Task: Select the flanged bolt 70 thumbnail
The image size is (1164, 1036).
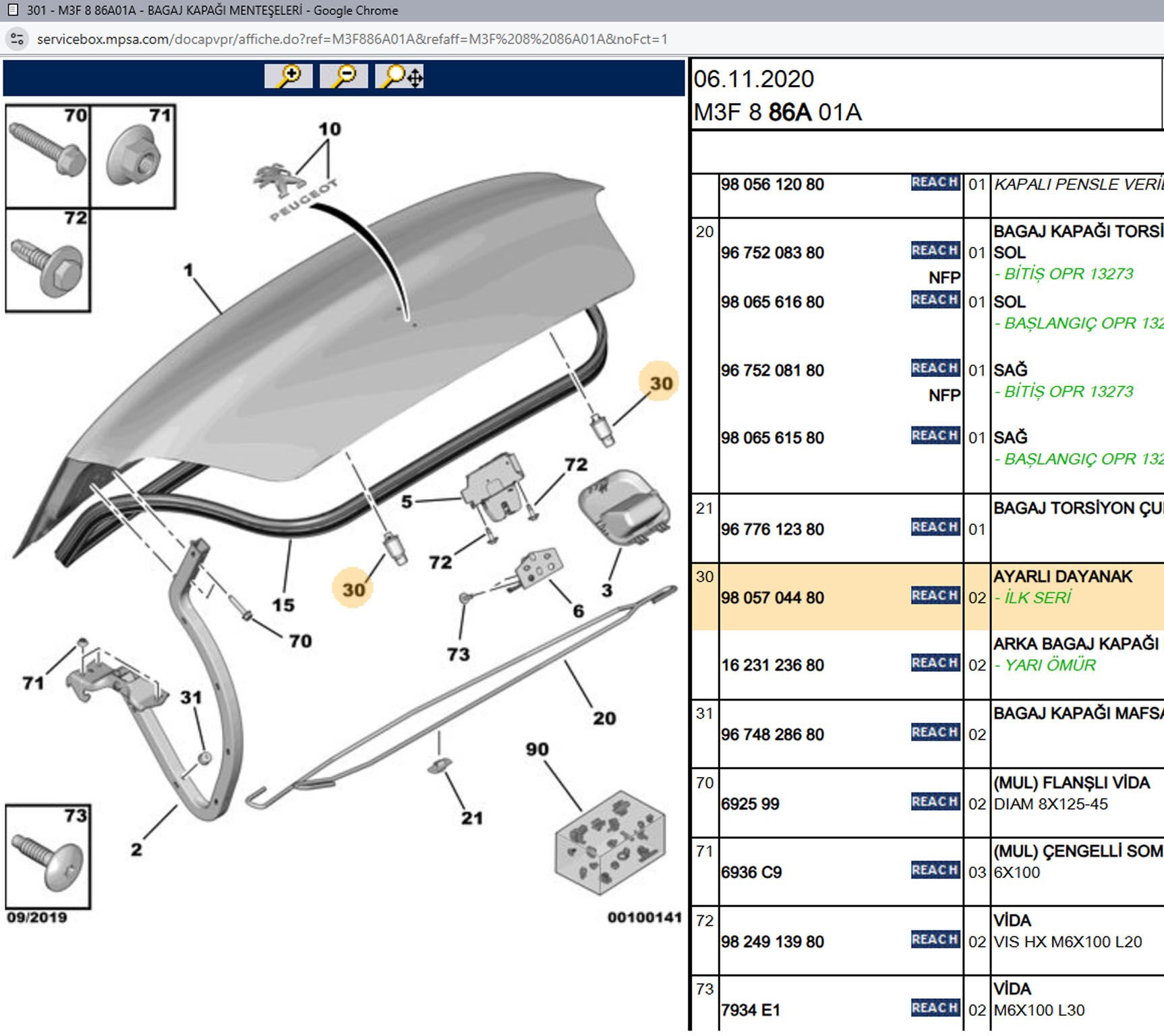Action: (47, 156)
